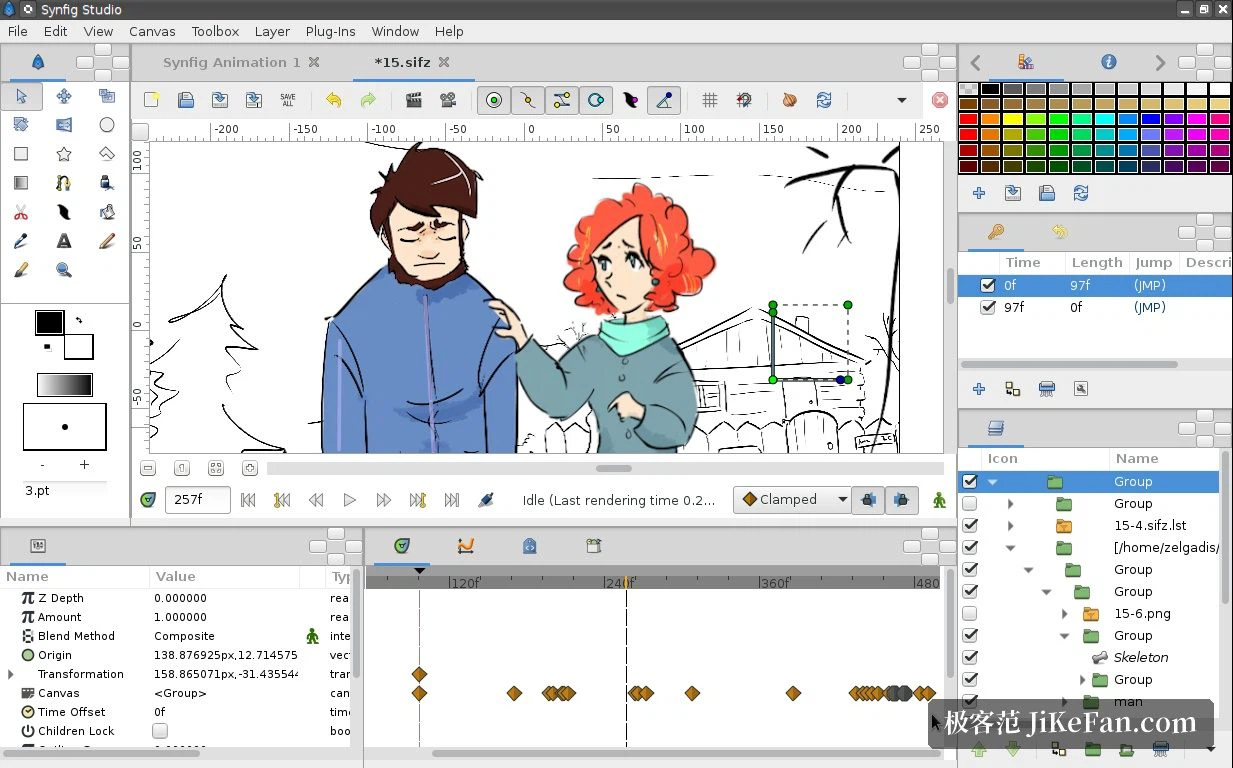Seek to end of animation
The width and height of the screenshot is (1233, 768).
point(452,500)
